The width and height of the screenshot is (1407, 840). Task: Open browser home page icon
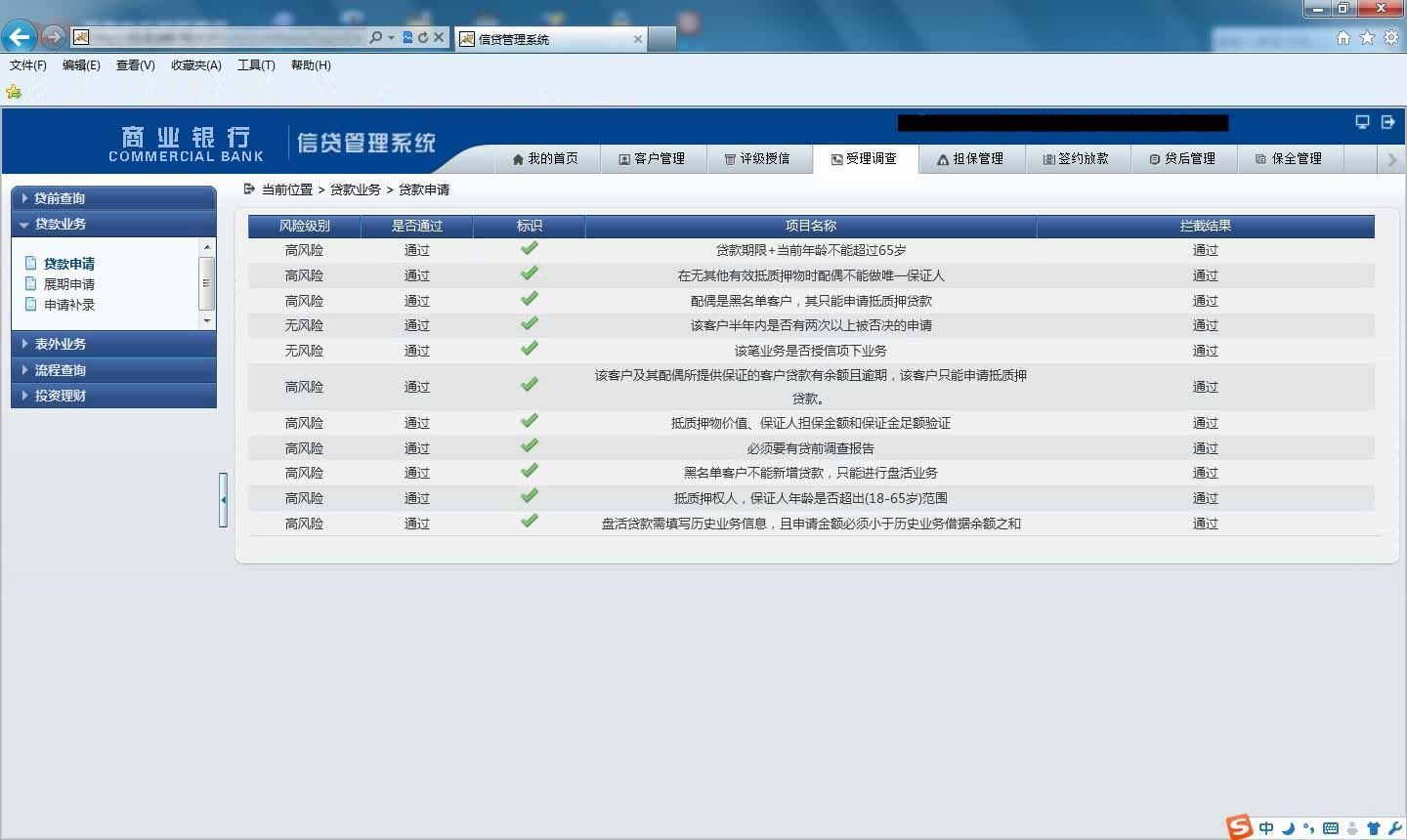tap(1343, 37)
